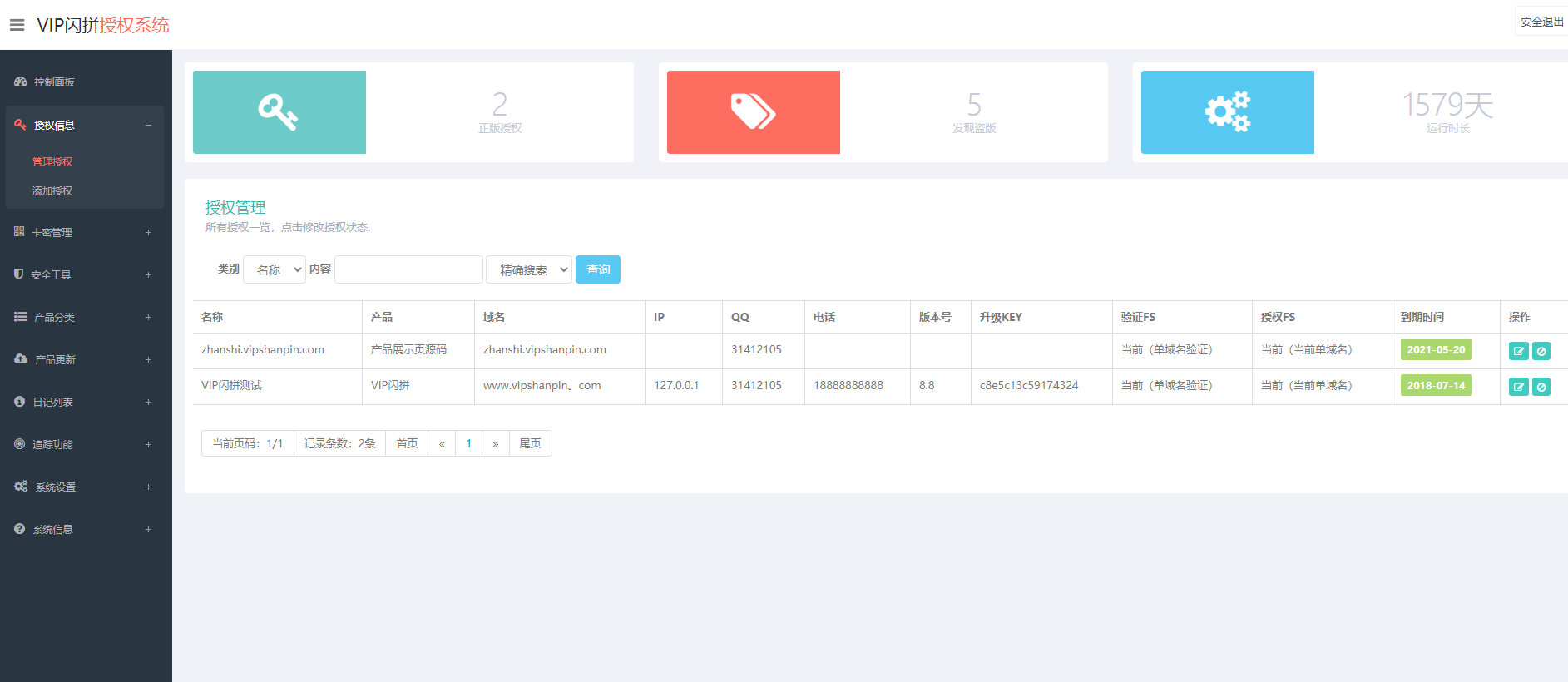Go to 首页 in pagination

(407, 443)
